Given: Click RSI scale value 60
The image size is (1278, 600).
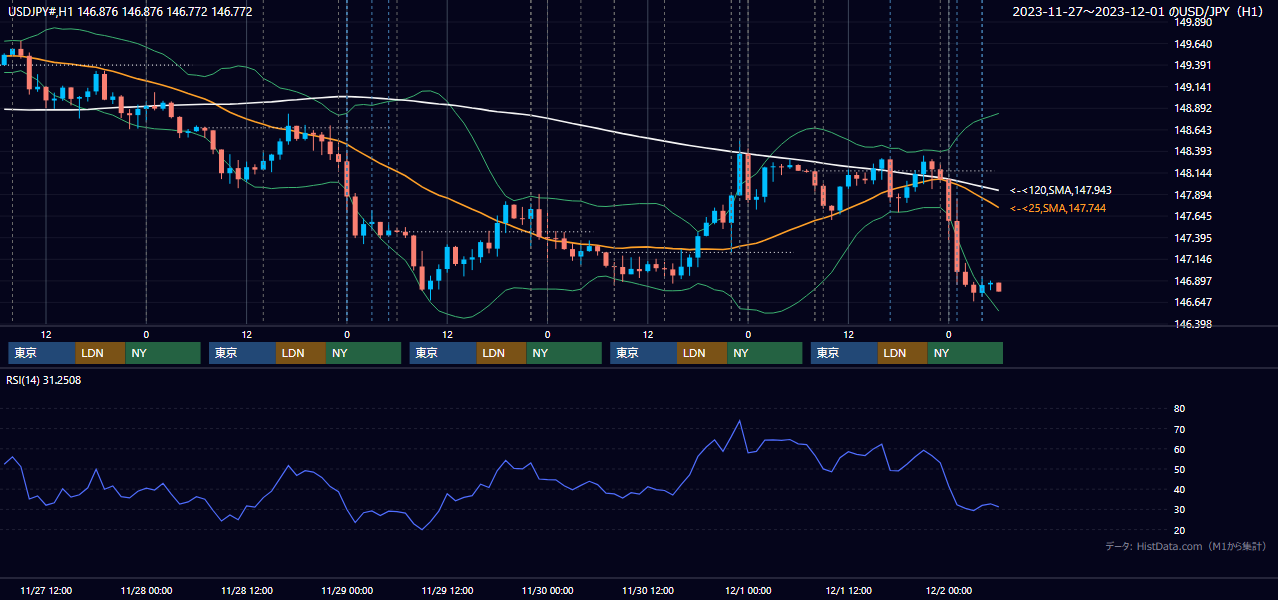Looking at the screenshot, I should pos(1180,449).
